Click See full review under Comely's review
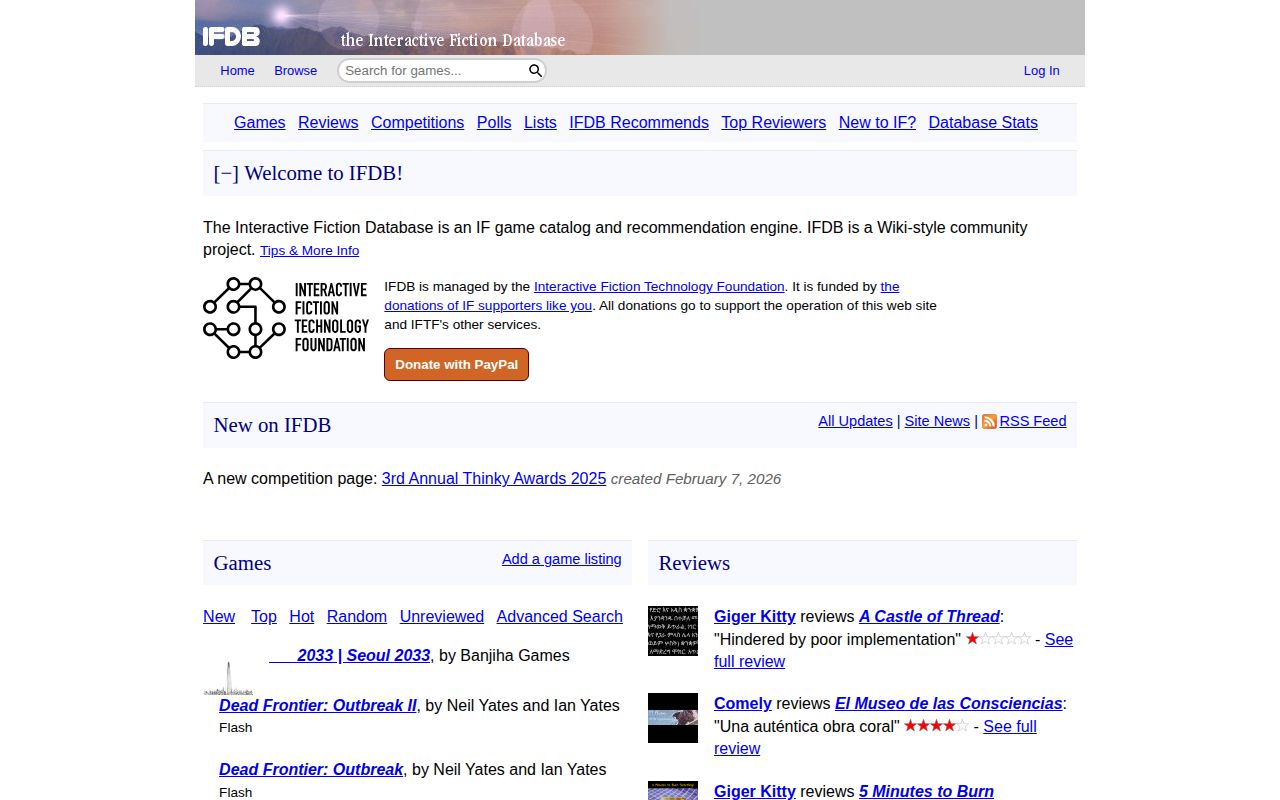Image resolution: width=1280 pixels, height=800 pixels. [1009, 726]
